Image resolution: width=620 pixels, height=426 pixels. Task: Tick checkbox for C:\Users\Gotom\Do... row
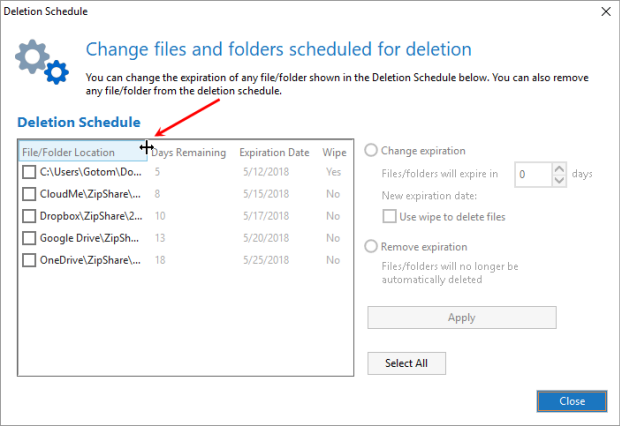click(x=29, y=172)
